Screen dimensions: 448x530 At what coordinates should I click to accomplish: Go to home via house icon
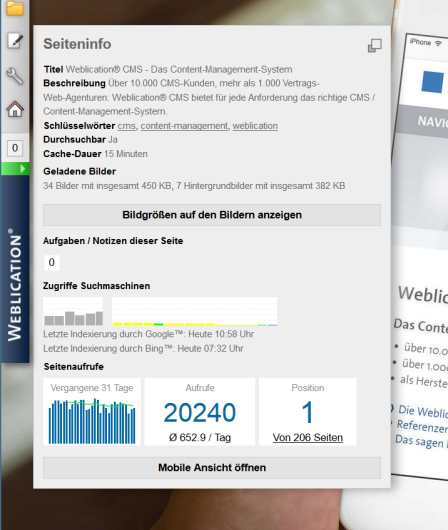pos(15,109)
